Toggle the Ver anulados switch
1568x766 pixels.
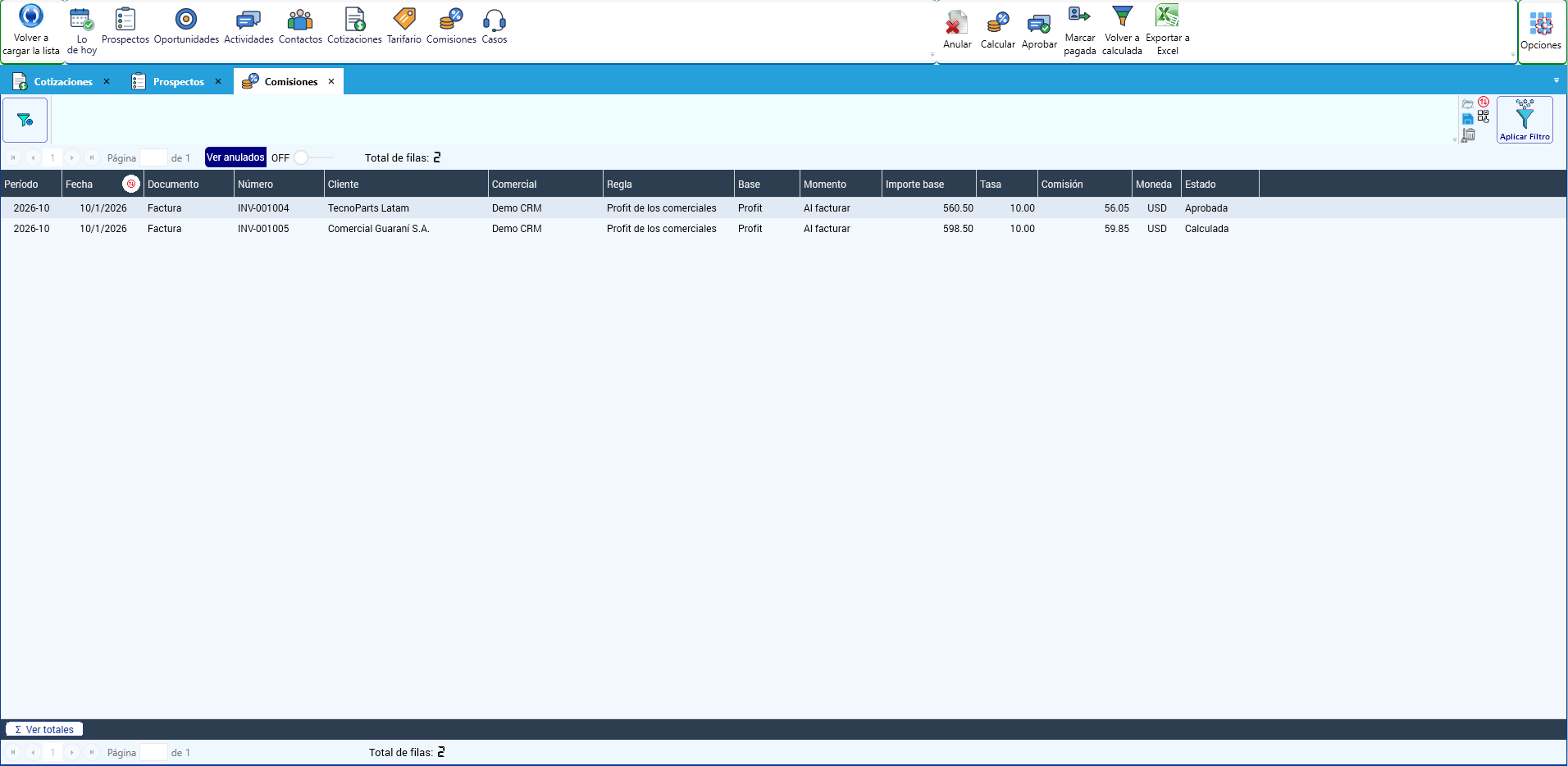click(314, 157)
